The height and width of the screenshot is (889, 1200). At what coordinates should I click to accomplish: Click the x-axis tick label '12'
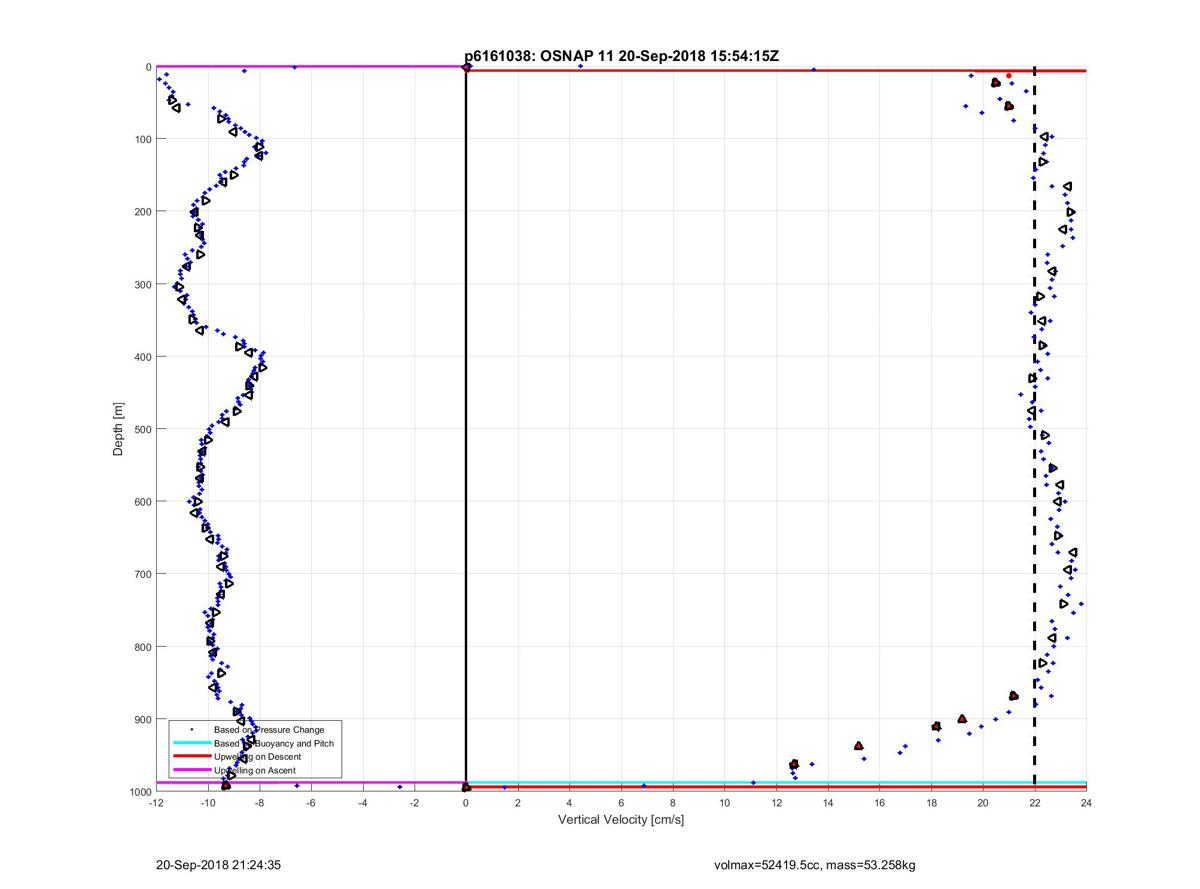pyautogui.click(x=776, y=802)
